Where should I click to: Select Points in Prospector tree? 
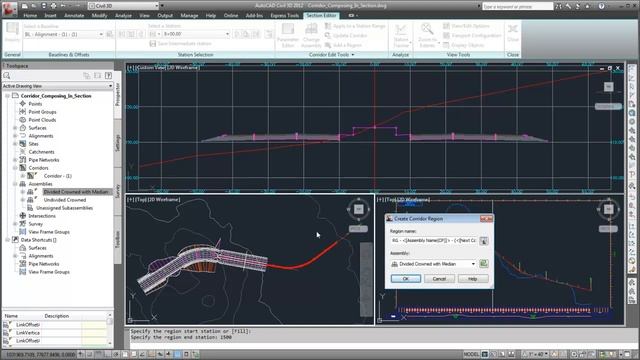pyautogui.click(x=35, y=104)
